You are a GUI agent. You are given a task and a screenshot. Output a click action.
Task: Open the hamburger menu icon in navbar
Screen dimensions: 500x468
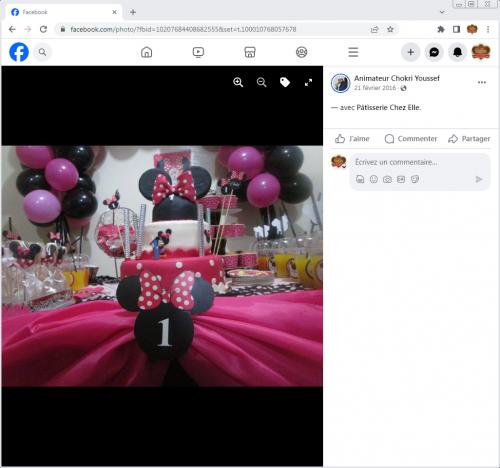(353, 52)
